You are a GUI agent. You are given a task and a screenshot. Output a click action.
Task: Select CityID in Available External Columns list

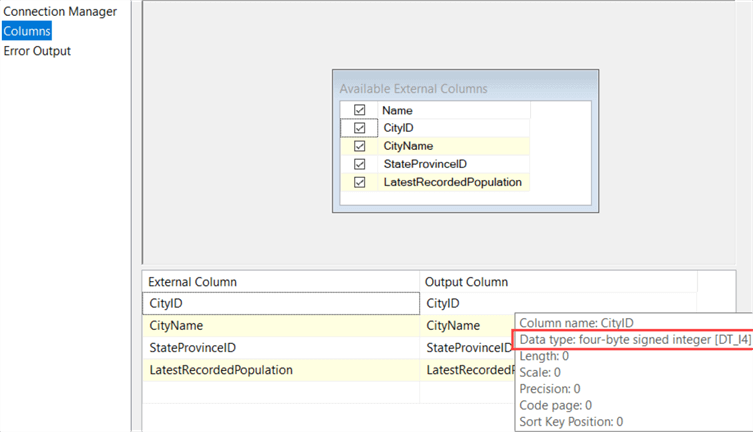pos(454,128)
